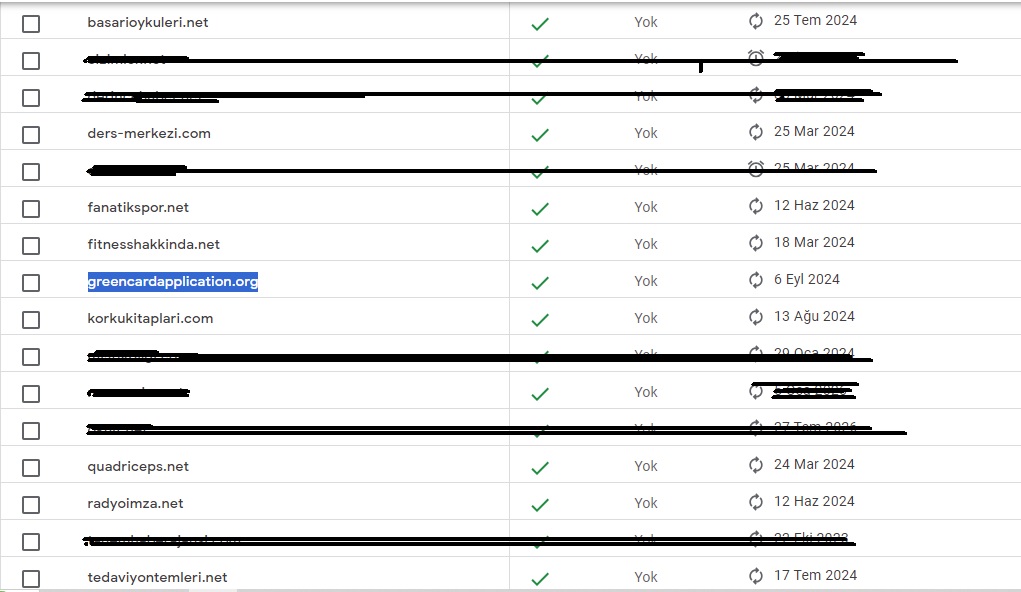Click green checkmark in radyoimza.net row
Image resolution: width=1021 pixels, height=592 pixels.
(540, 505)
